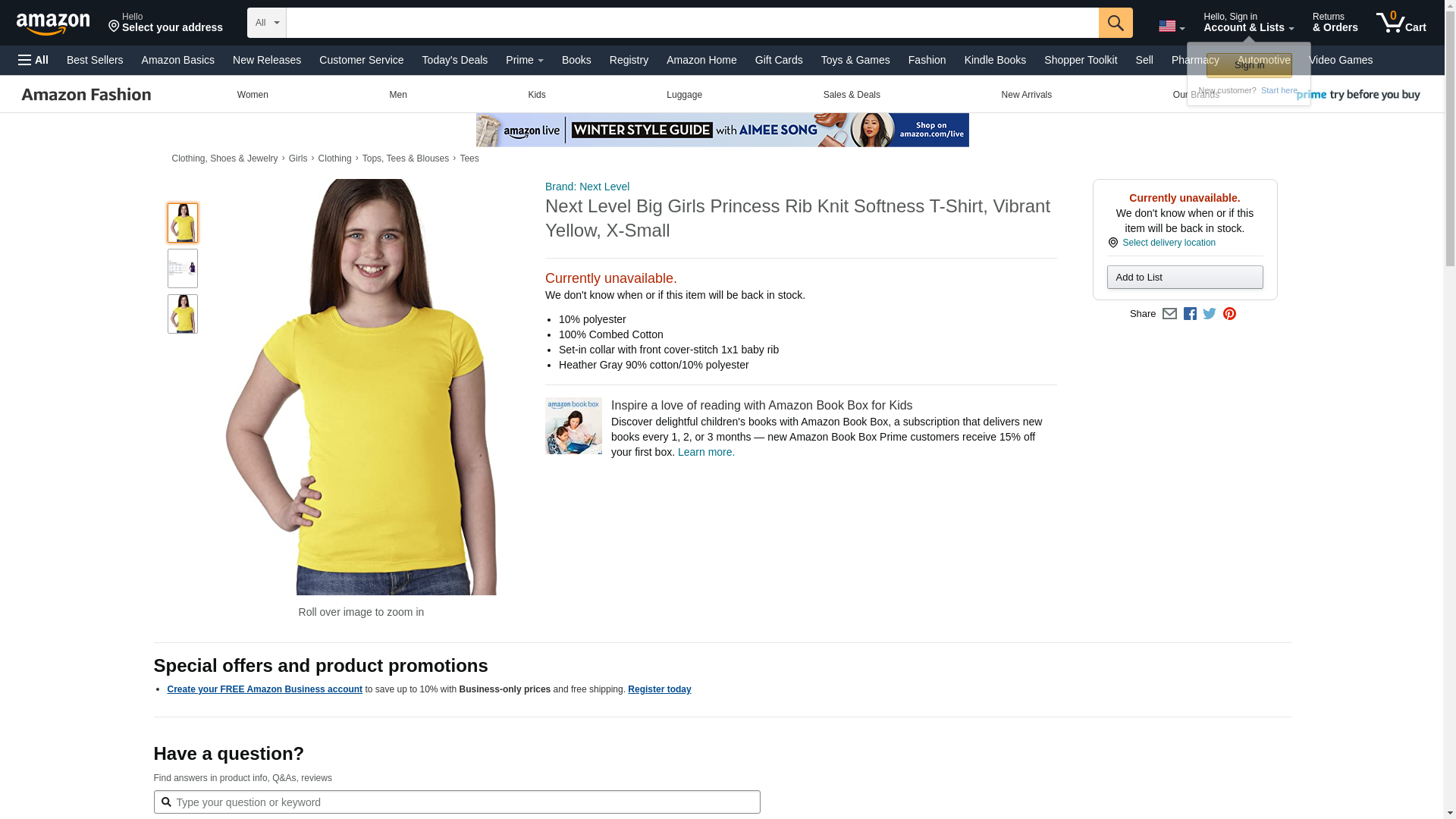1456x819 pixels.
Task: Click the orange search magnifier button
Action: [x=1115, y=23]
